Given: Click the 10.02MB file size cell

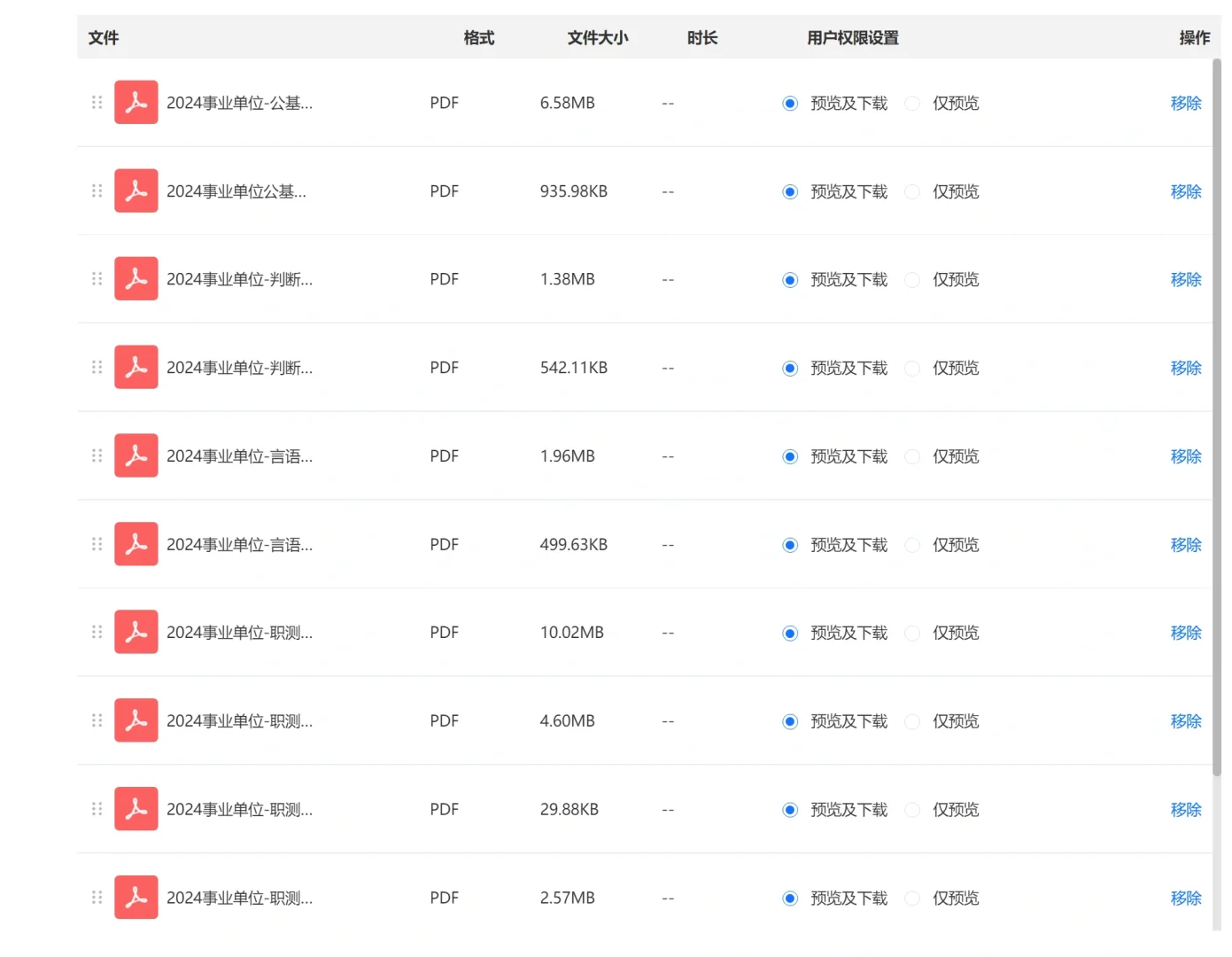Looking at the screenshot, I should pyautogui.click(x=572, y=634).
